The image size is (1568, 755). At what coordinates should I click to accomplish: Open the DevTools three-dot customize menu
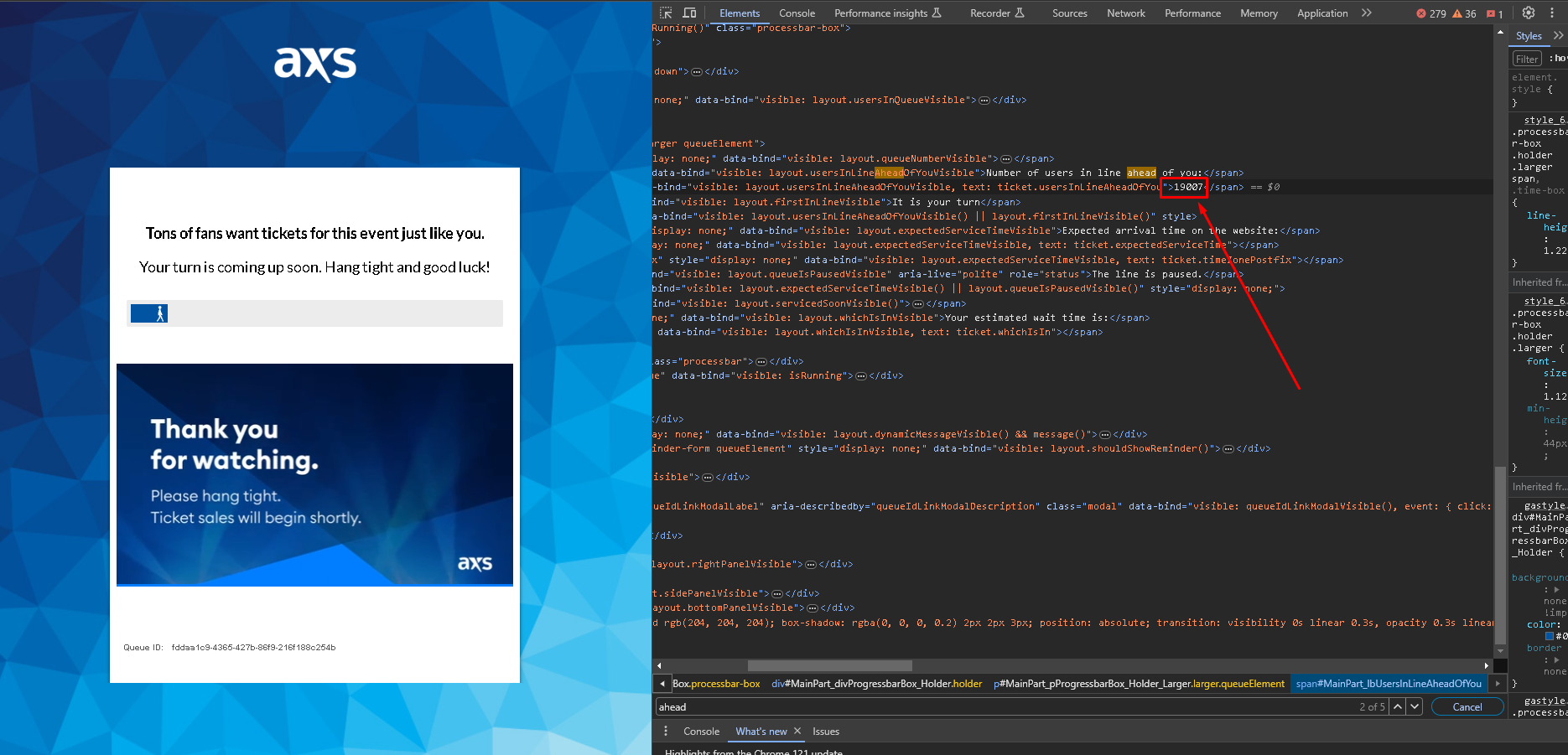click(1552, 13)
